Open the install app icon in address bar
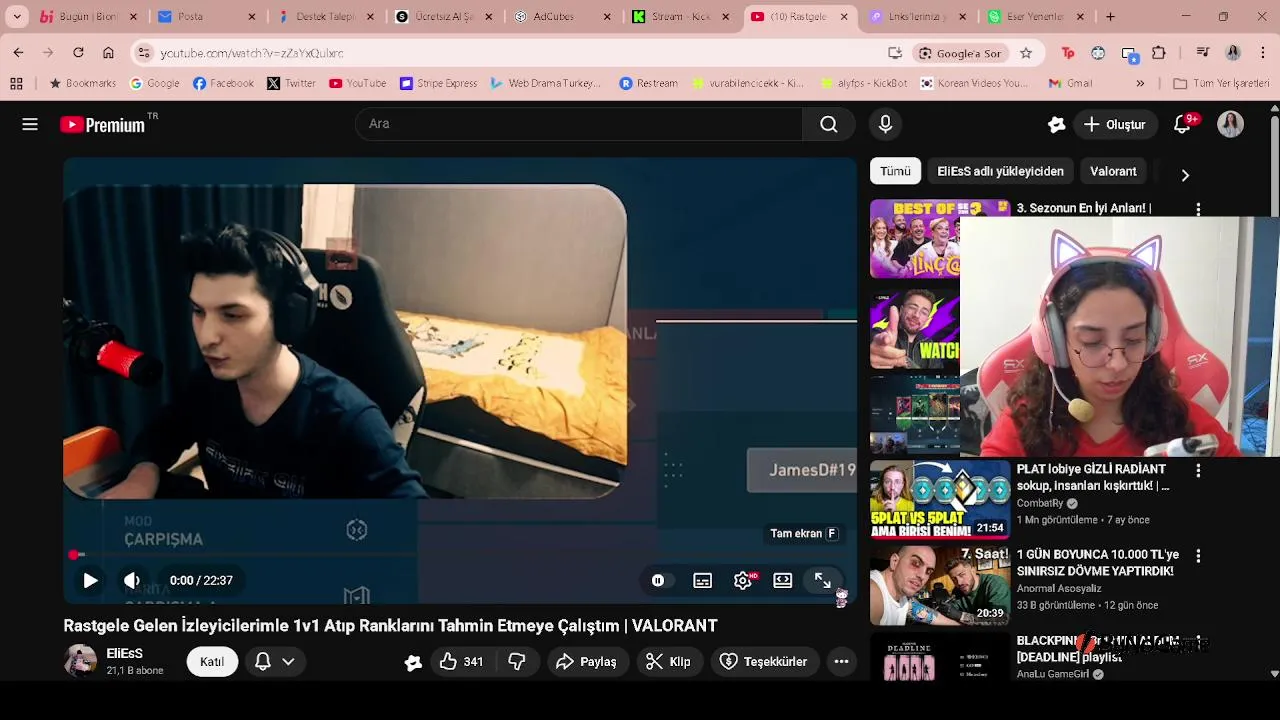This screenshot has width=1280, height=720. coord(894,53)
